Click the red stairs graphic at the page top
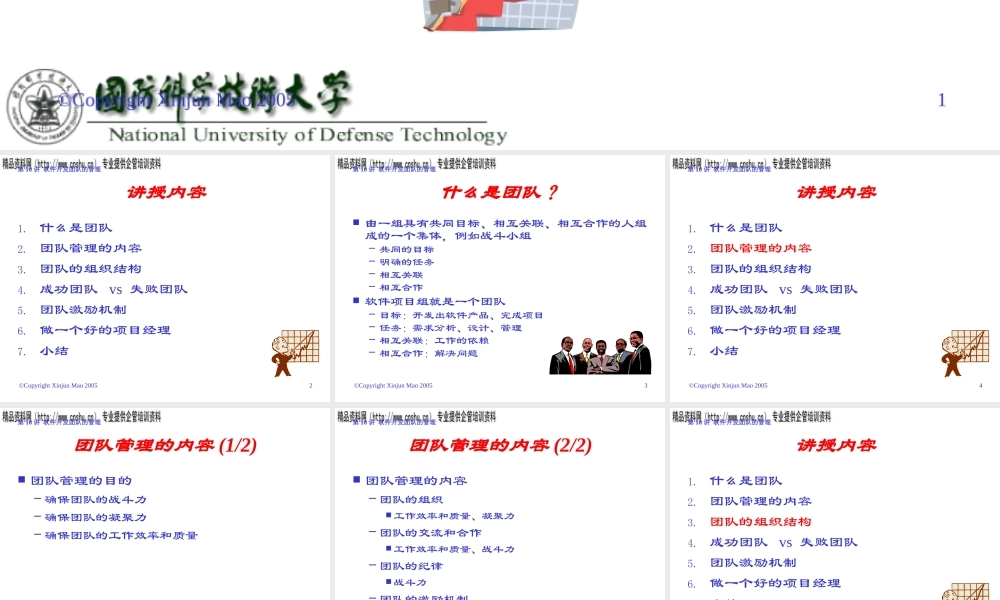1000x600 pixels. (x=501, y=15)
